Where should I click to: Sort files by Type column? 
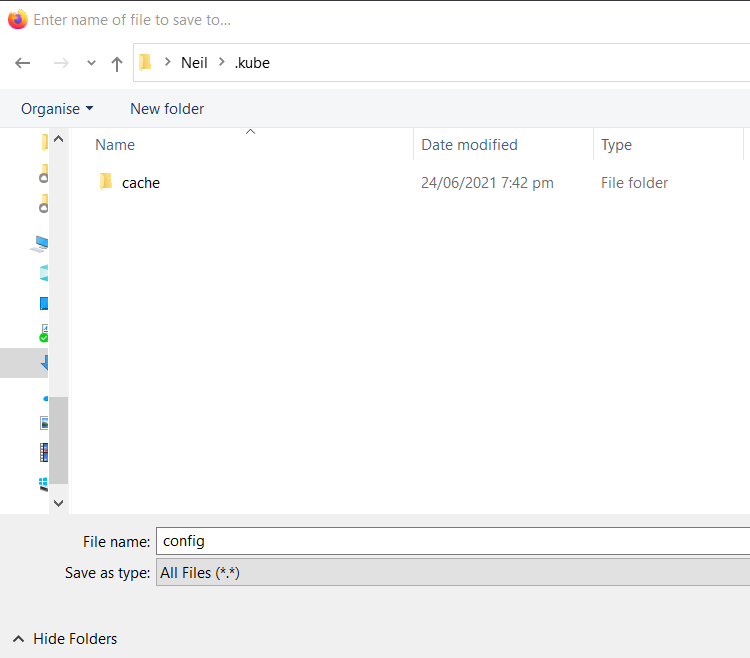tap(616, 145)
